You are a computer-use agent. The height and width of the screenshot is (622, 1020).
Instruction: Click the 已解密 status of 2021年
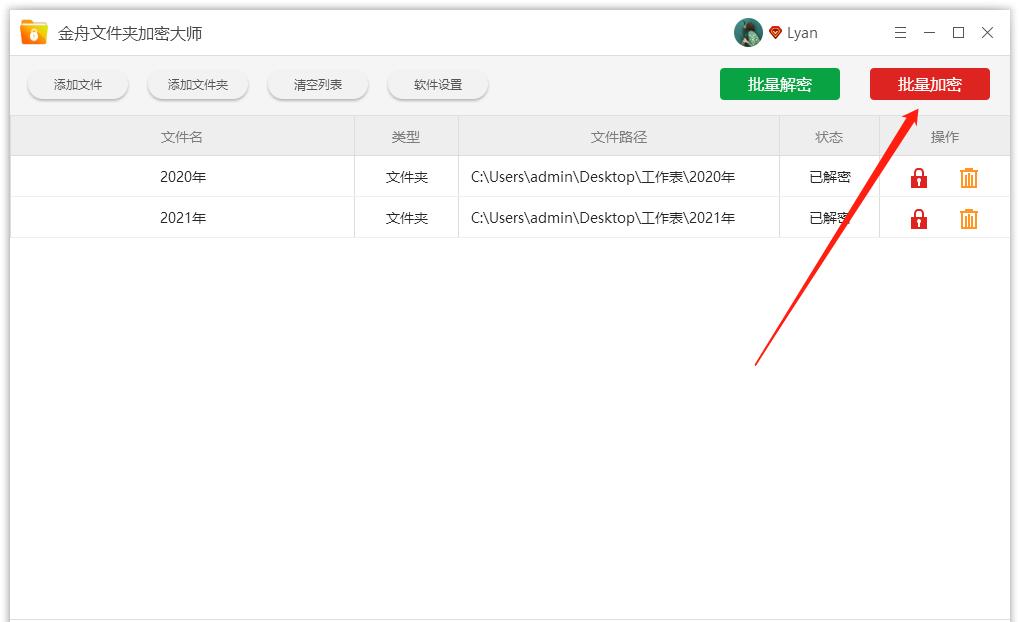click(x=829, y=217)
